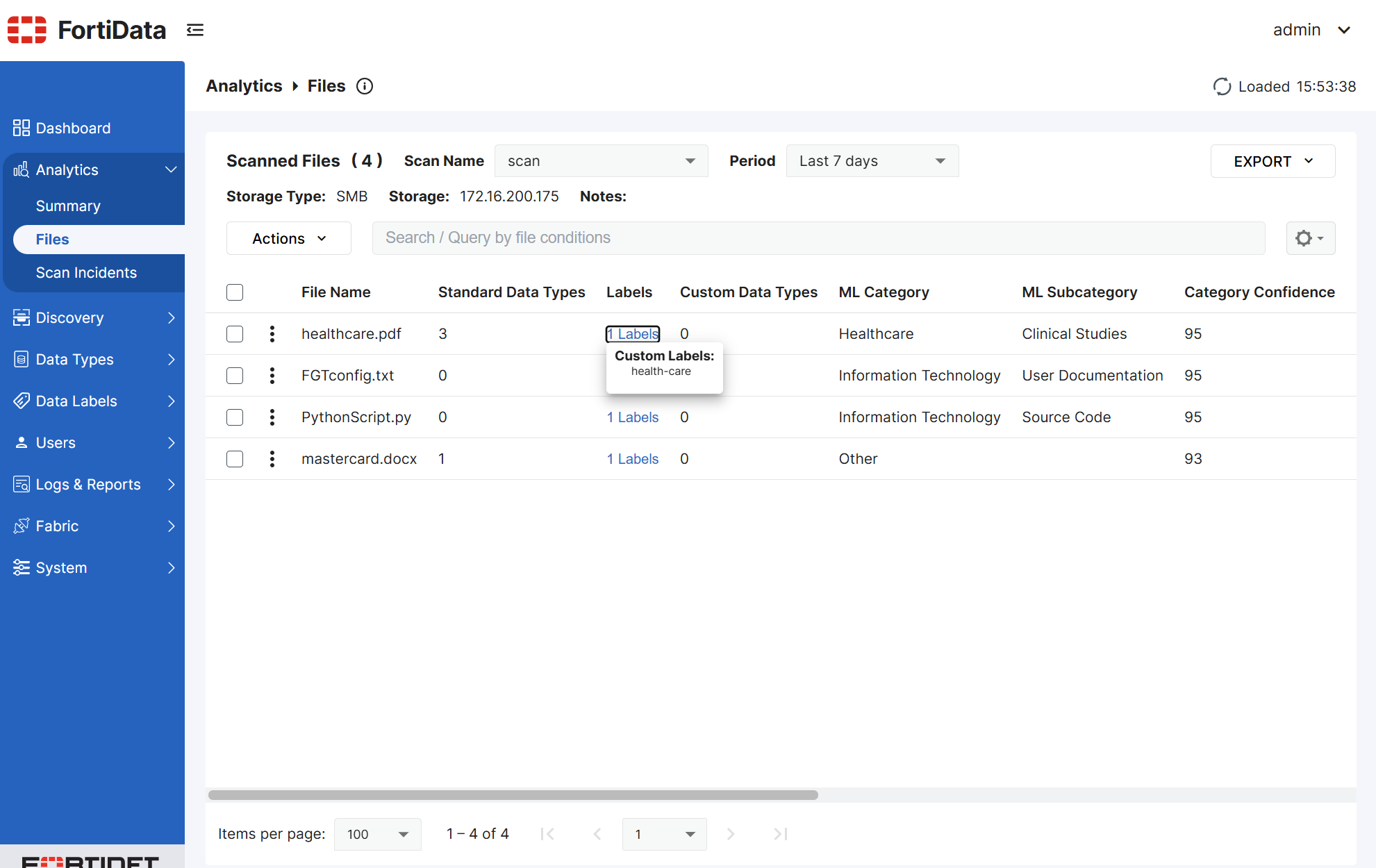This screenshot has height=868, width=1376.
Task: Click the sidebar collapse hamburger icon
Action: [195, 30]
